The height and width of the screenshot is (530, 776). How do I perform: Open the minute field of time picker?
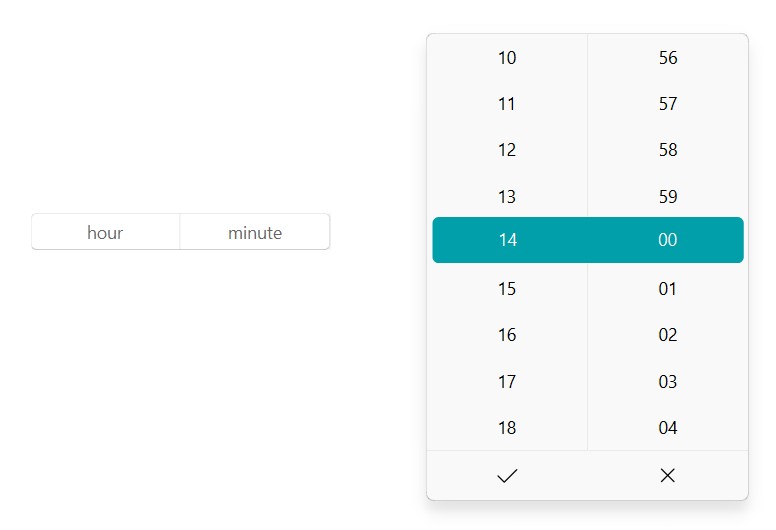tap(255, 232)
